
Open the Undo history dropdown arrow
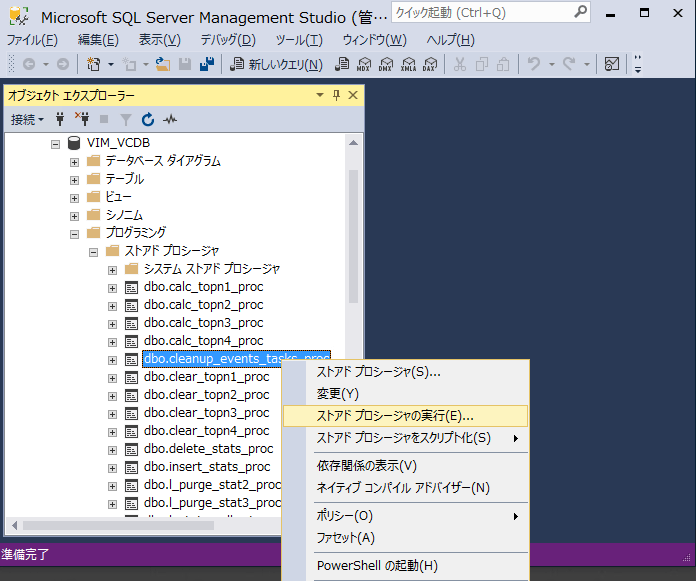click(x=552, y=64)
